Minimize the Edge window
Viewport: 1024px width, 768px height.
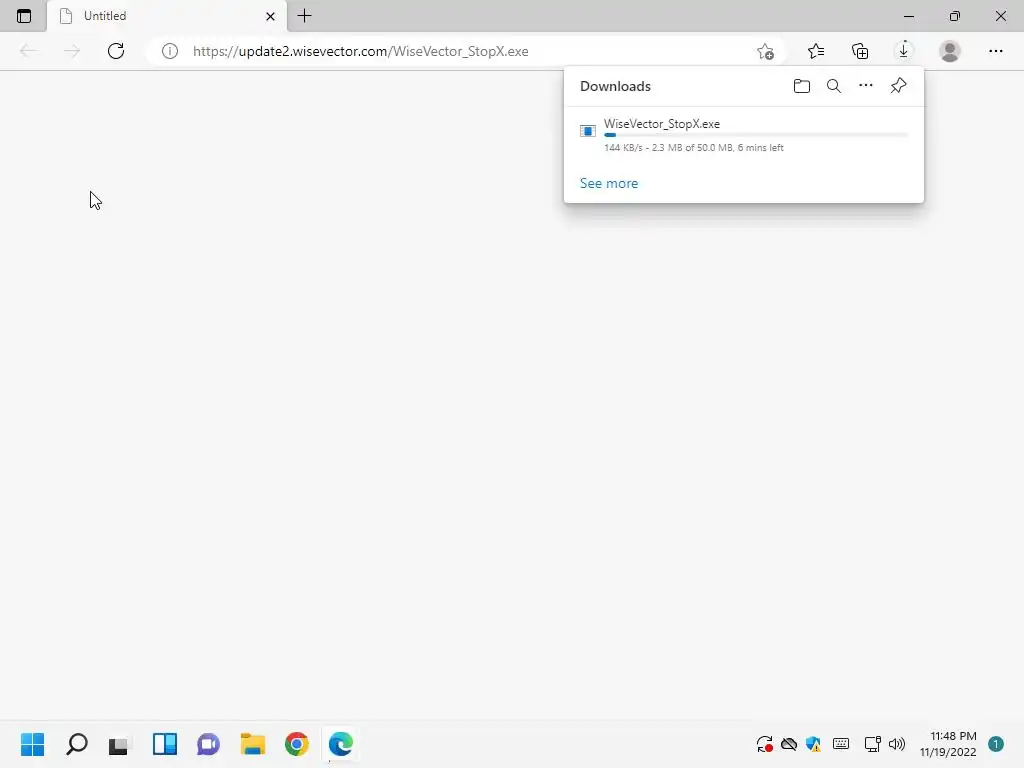pyautogui.click(x=908, y=16)
